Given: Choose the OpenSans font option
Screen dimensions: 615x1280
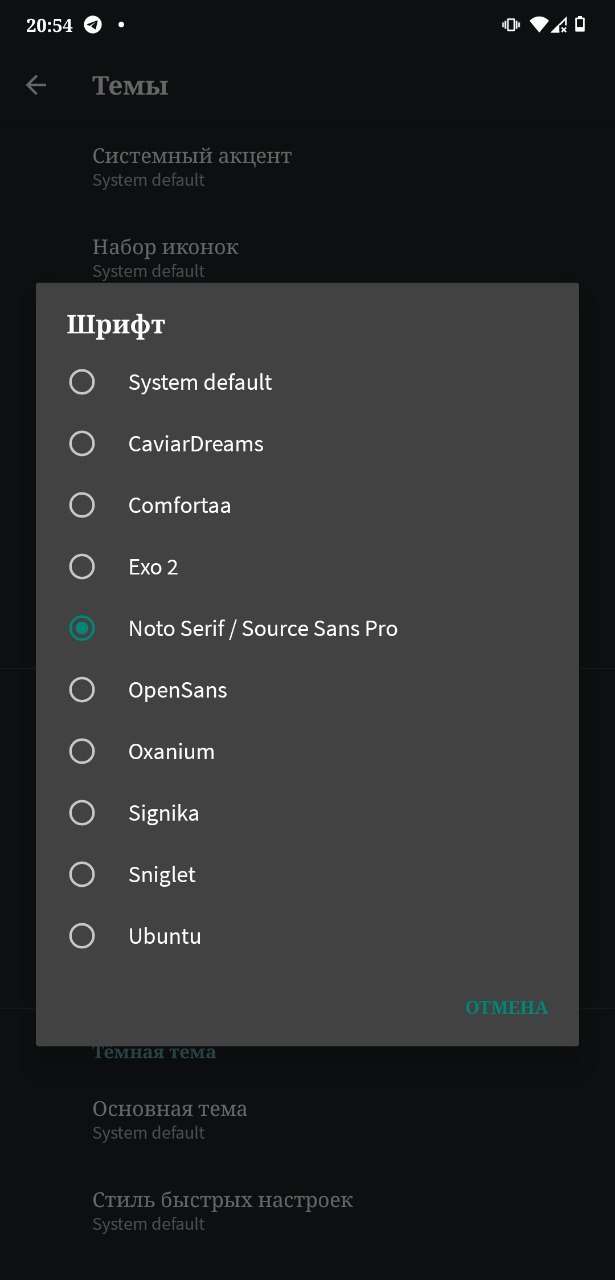Looking at the screenshot, I should pyautogui.click(x=307, y=690).
